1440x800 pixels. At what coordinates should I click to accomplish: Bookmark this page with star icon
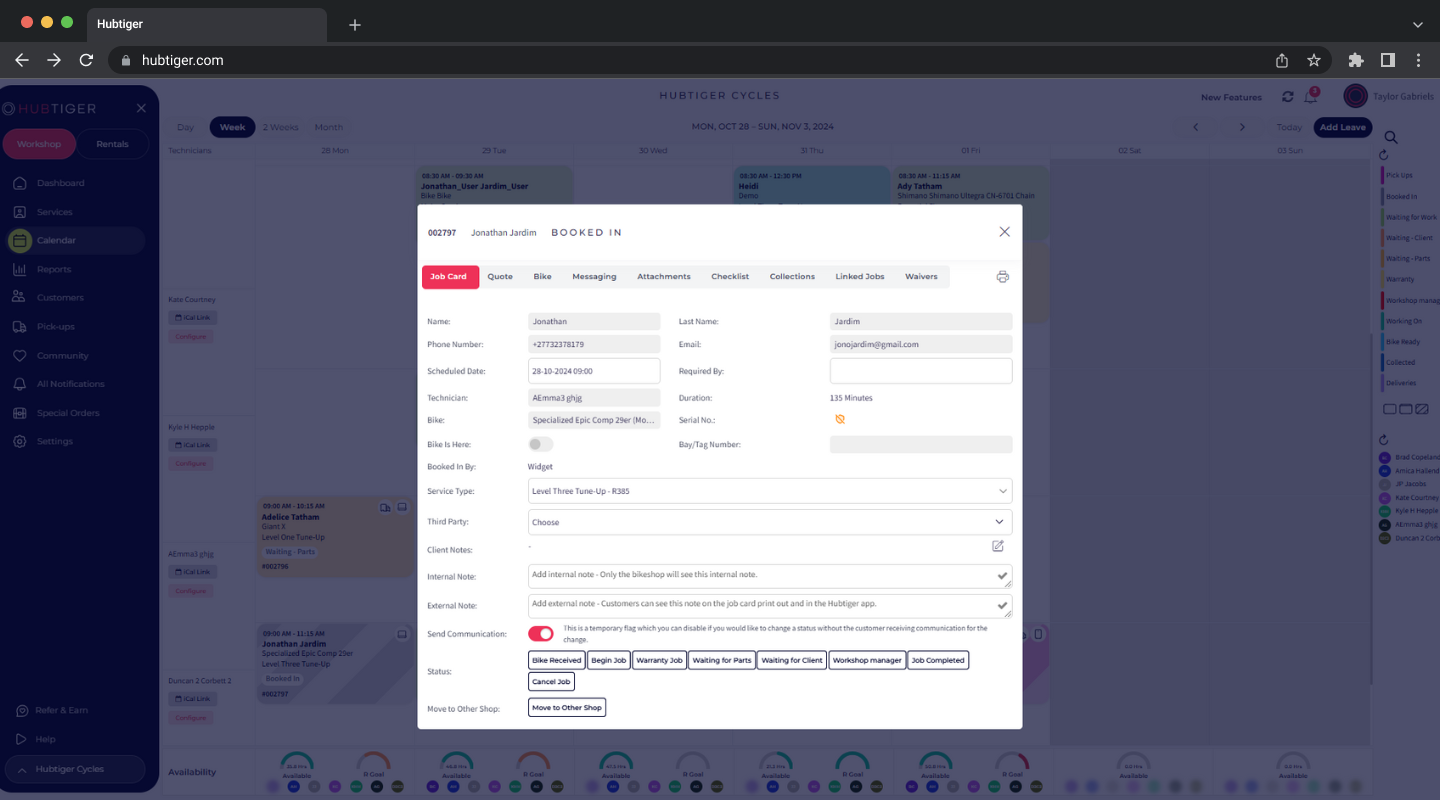coord(1314,60)
